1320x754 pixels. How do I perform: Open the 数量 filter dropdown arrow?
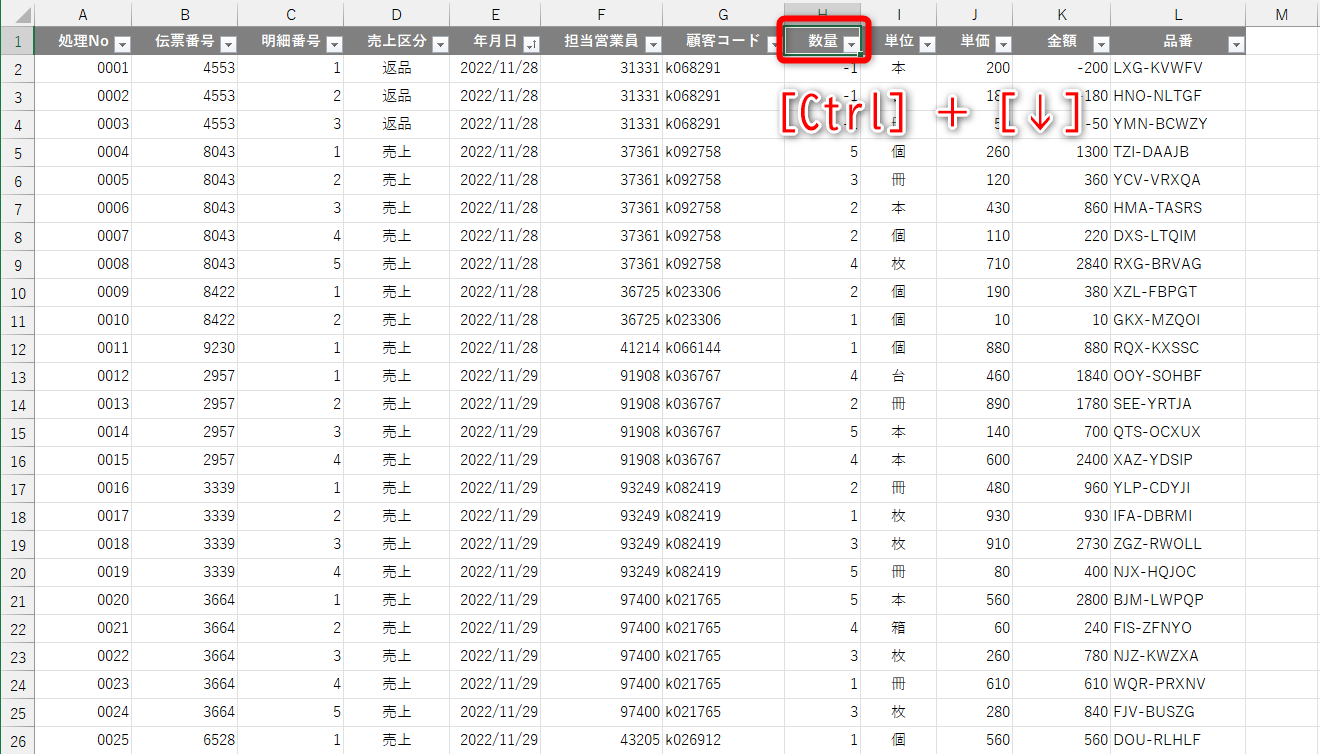point(851,44)
